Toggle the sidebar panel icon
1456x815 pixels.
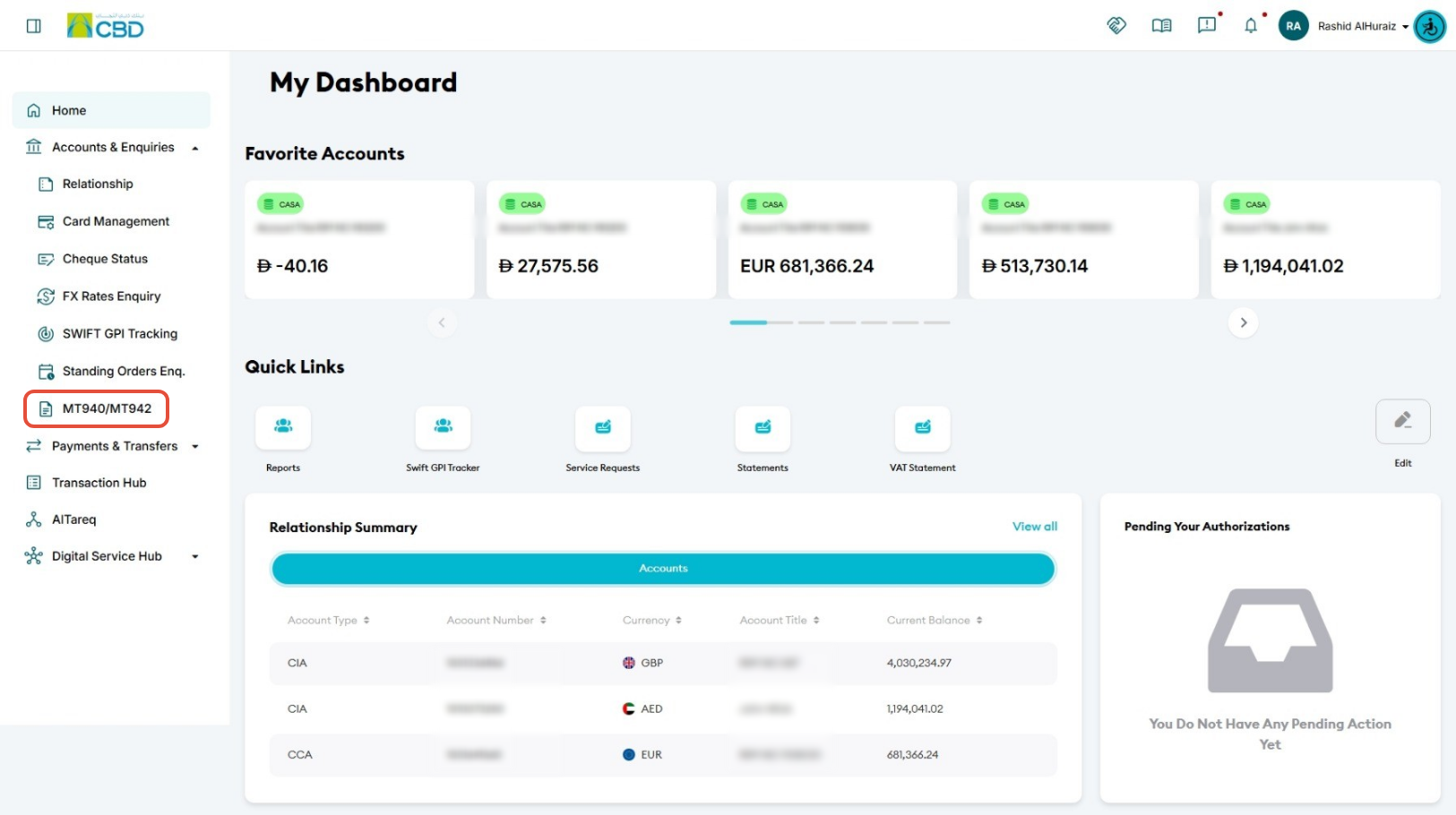34,26
